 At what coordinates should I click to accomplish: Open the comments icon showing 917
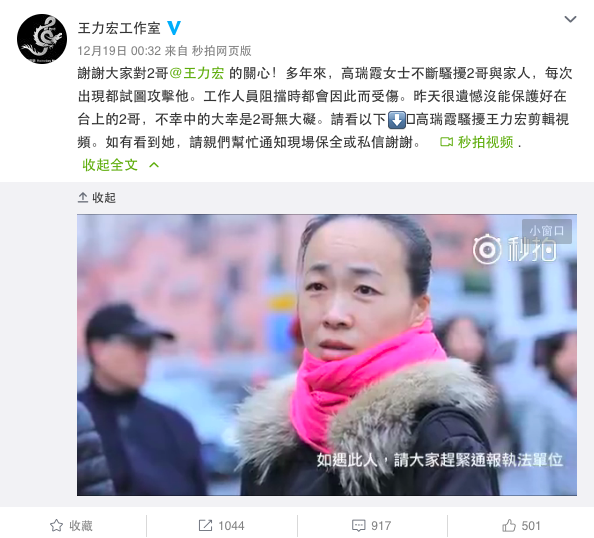tap(371, 525)
